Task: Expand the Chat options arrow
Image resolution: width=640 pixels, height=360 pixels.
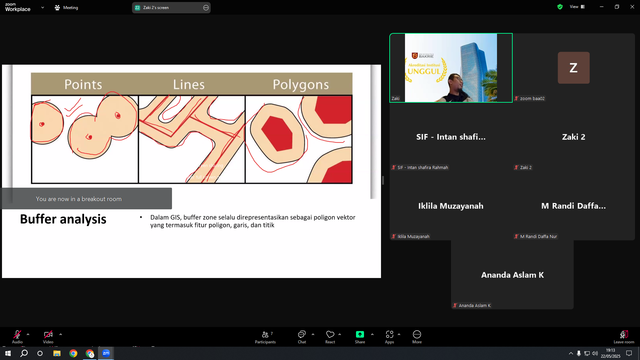Action: click(x=313, y=335)
